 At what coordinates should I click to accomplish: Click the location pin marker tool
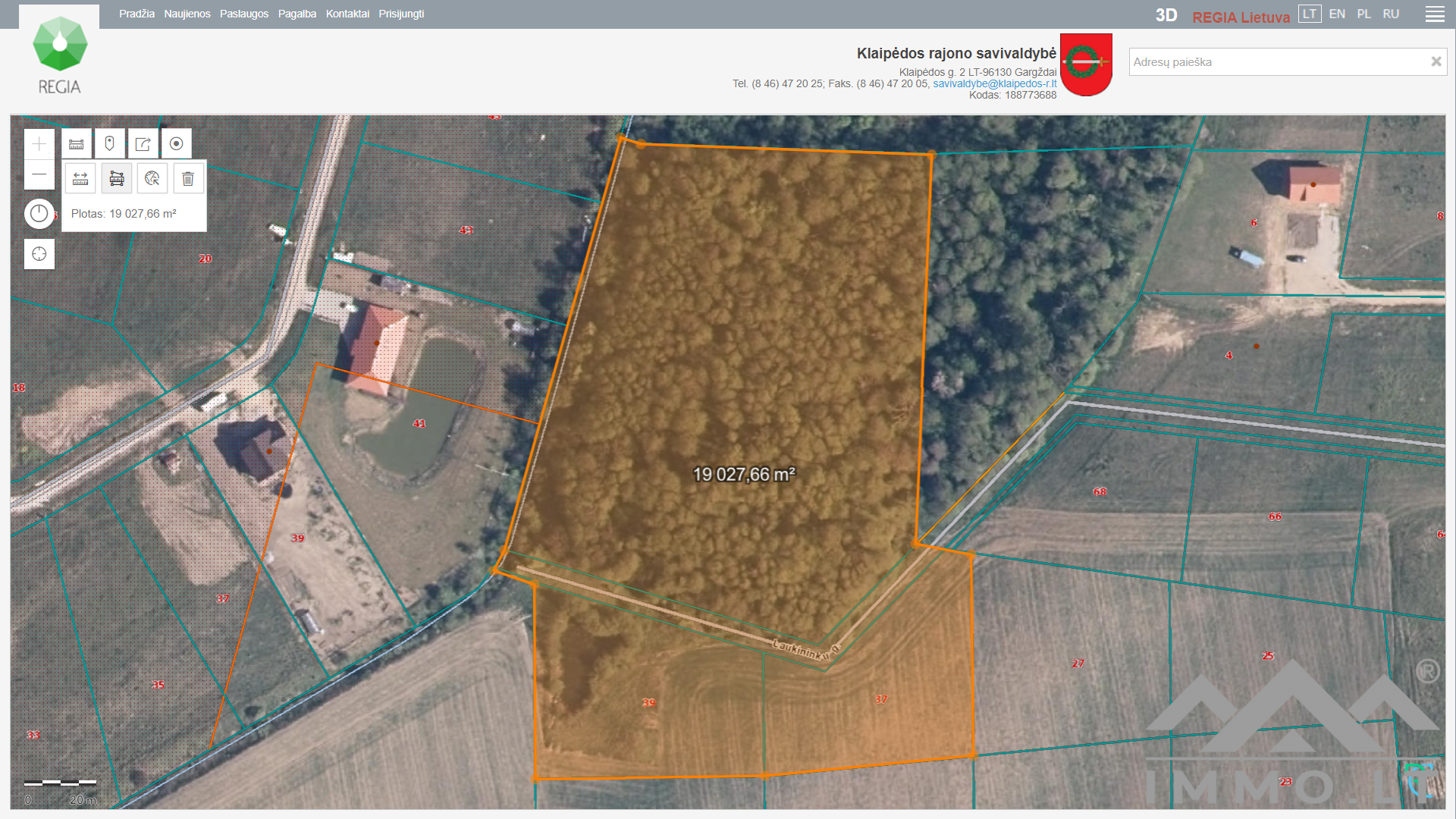coord(110,144)
